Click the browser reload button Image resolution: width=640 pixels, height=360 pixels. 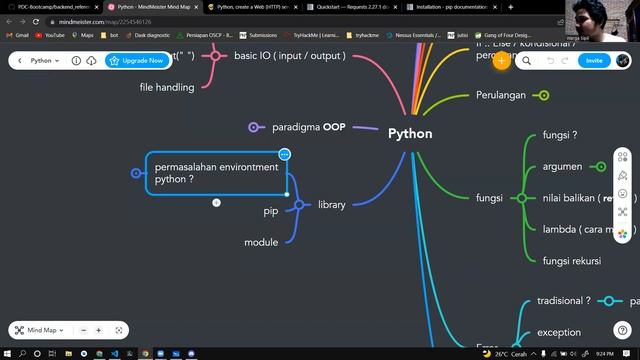tap(36, 22)
